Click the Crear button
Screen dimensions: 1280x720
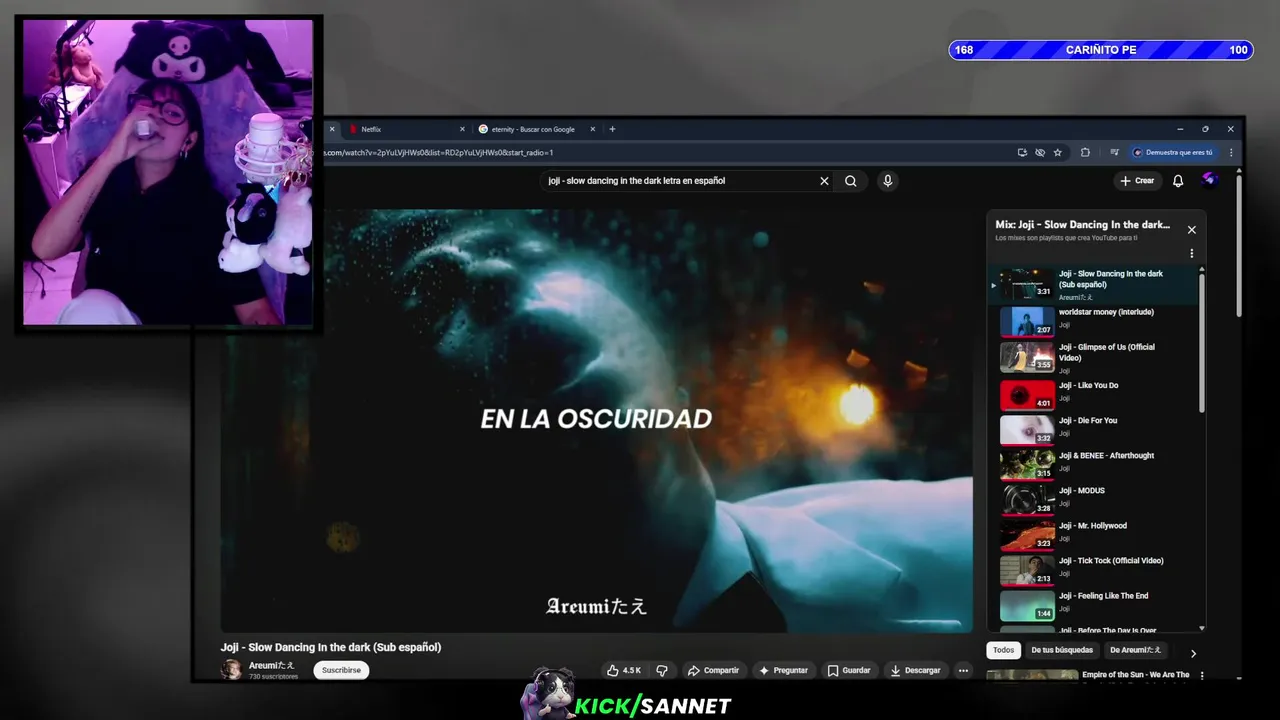coord(1137,181)
